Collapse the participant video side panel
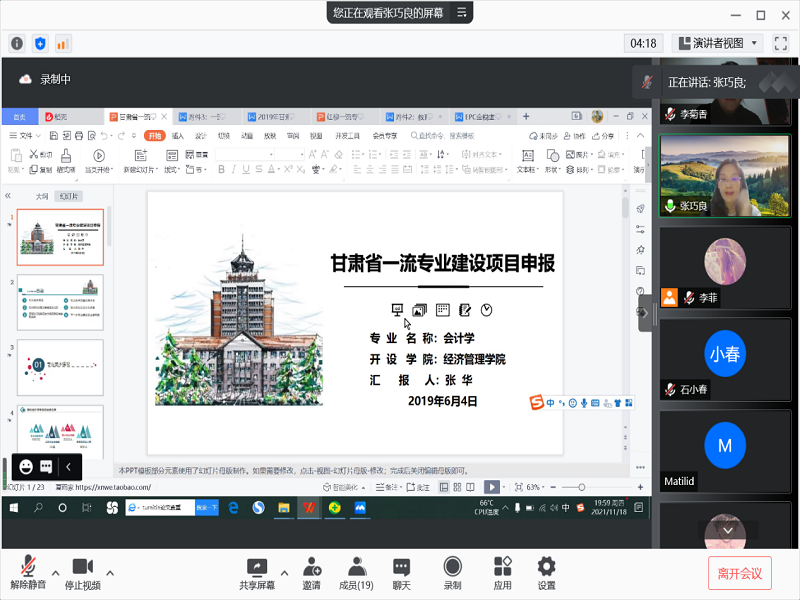Image resolution: width=800 pixels, height=600 pixels. click(644, 313)
